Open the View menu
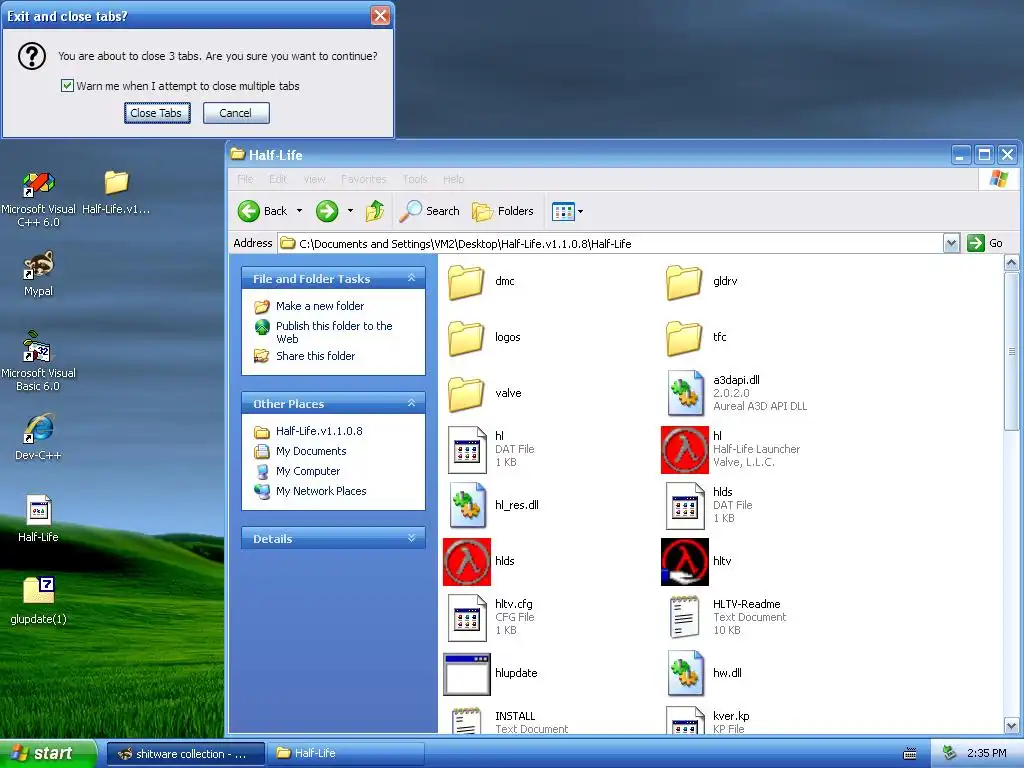Viewport: 1024px width, 768px height. point(314,179)
